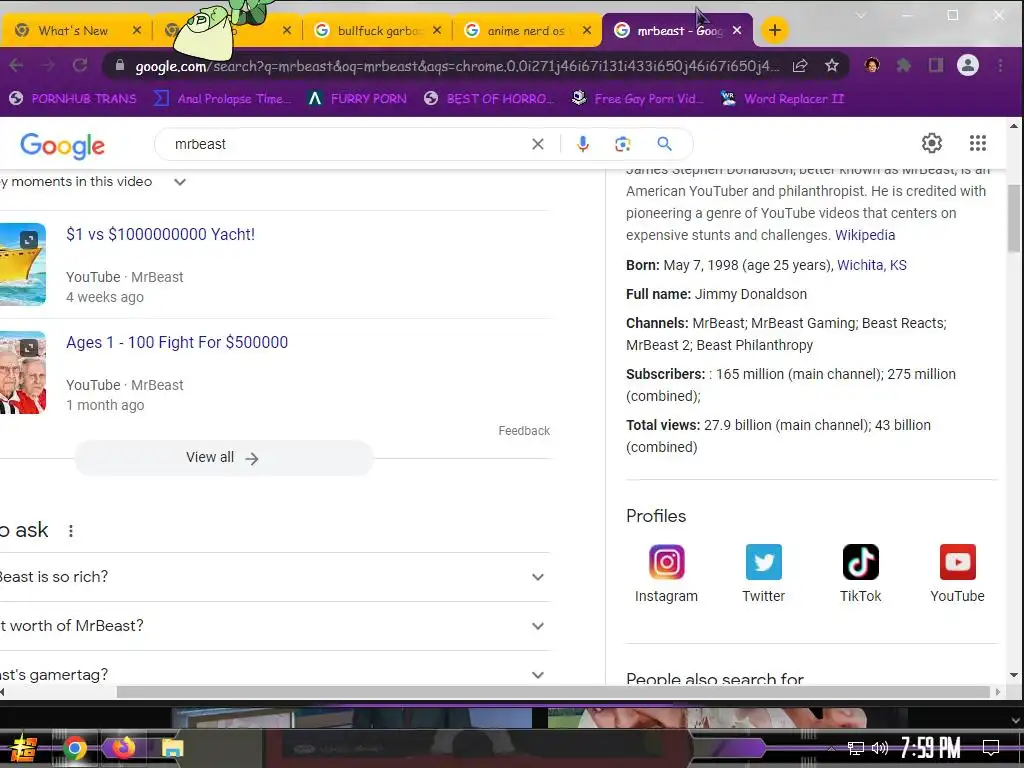Open MrBeast's YouTube profile

[957, 573]
